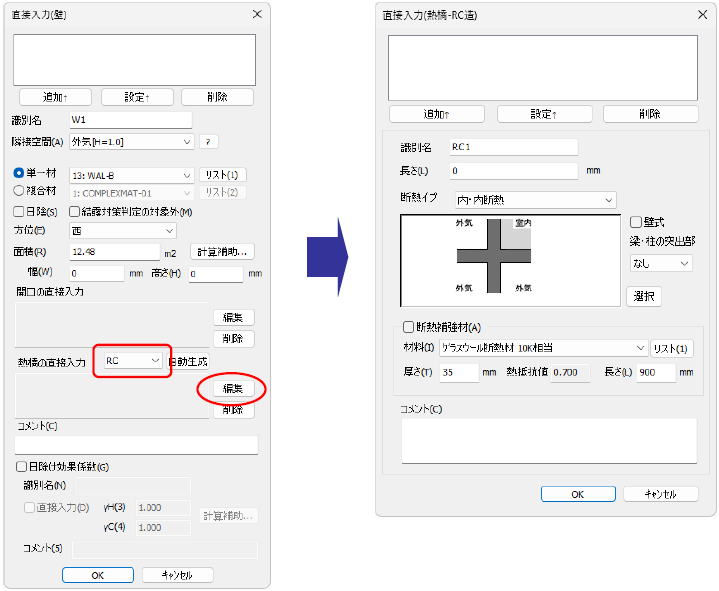The height and width of the screenshot is (591, 719).
Task: Click the 計算補助 button next to 面積
Action: pyautogui.click(x=225, y=251)
